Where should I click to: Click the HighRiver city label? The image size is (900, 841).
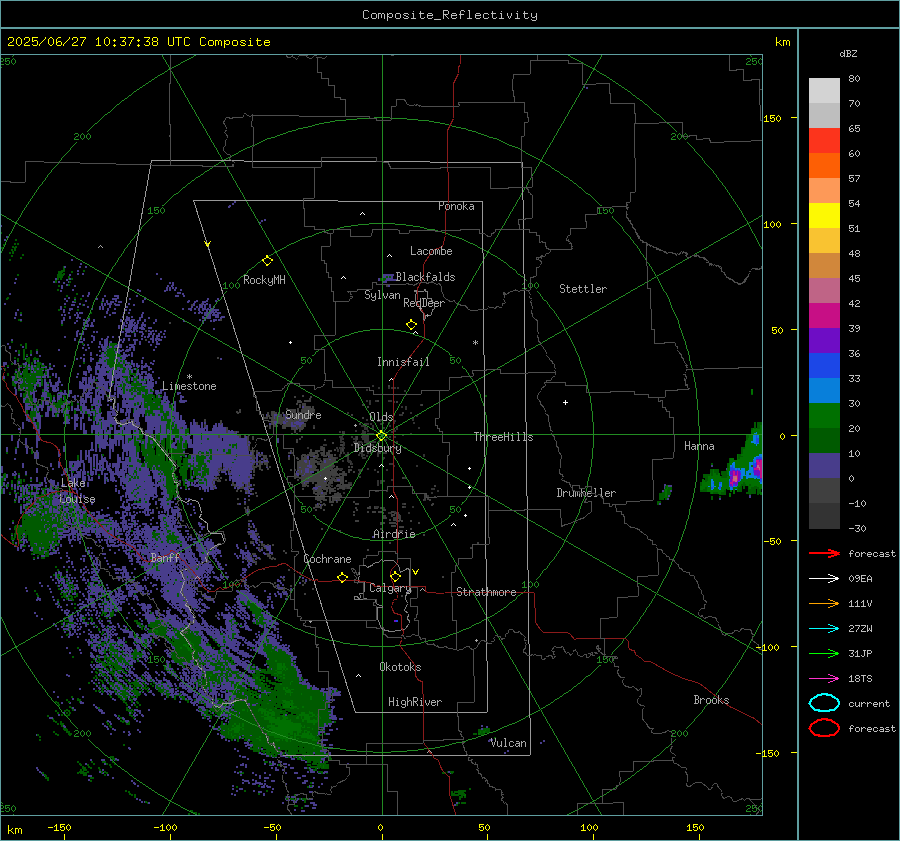(415, 702)
